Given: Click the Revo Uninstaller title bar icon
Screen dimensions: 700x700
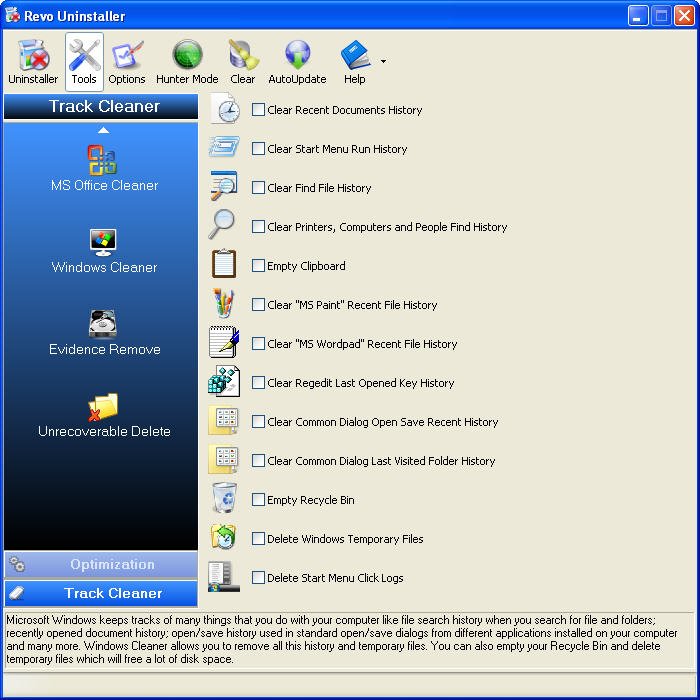Looking at the screenshot, I should pos(12,15).
